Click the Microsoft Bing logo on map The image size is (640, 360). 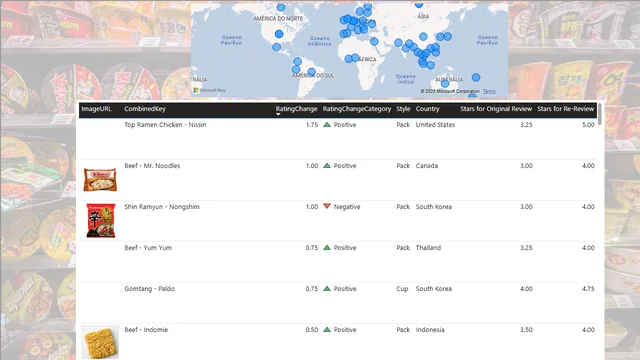point(209,90)
